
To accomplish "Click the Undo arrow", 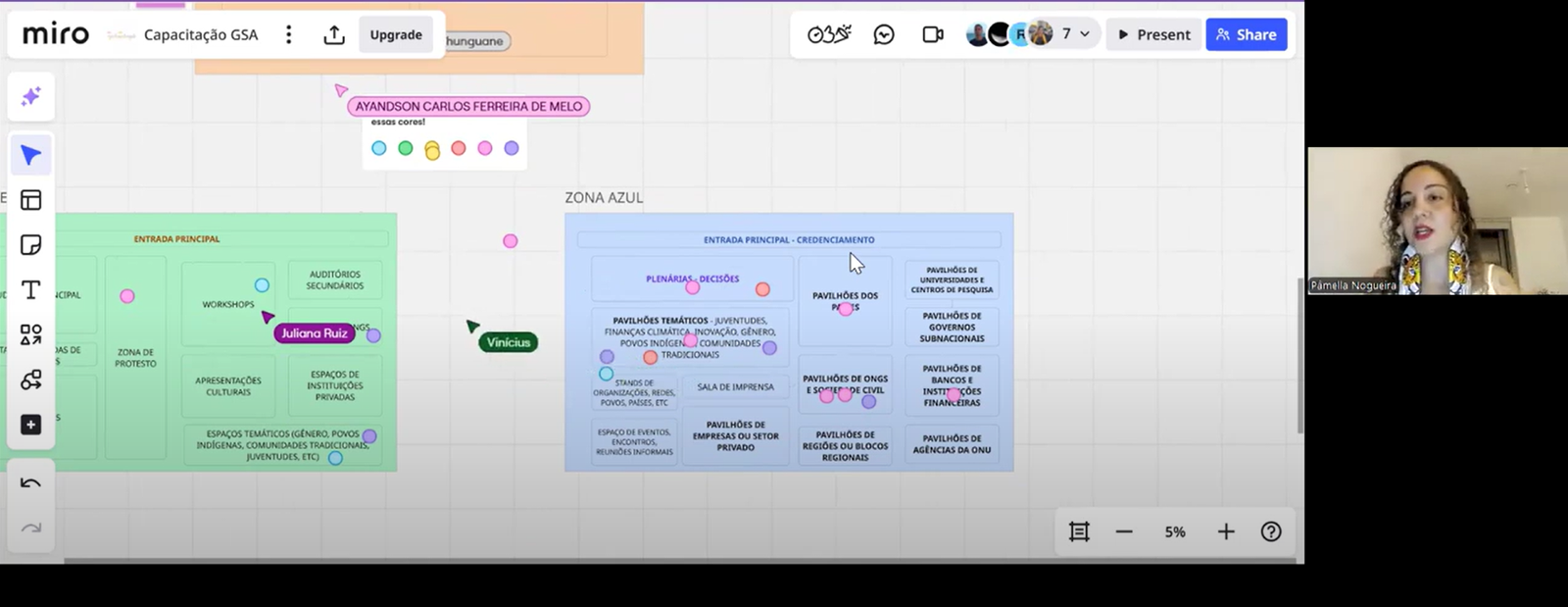I will (x=31, y=482).
